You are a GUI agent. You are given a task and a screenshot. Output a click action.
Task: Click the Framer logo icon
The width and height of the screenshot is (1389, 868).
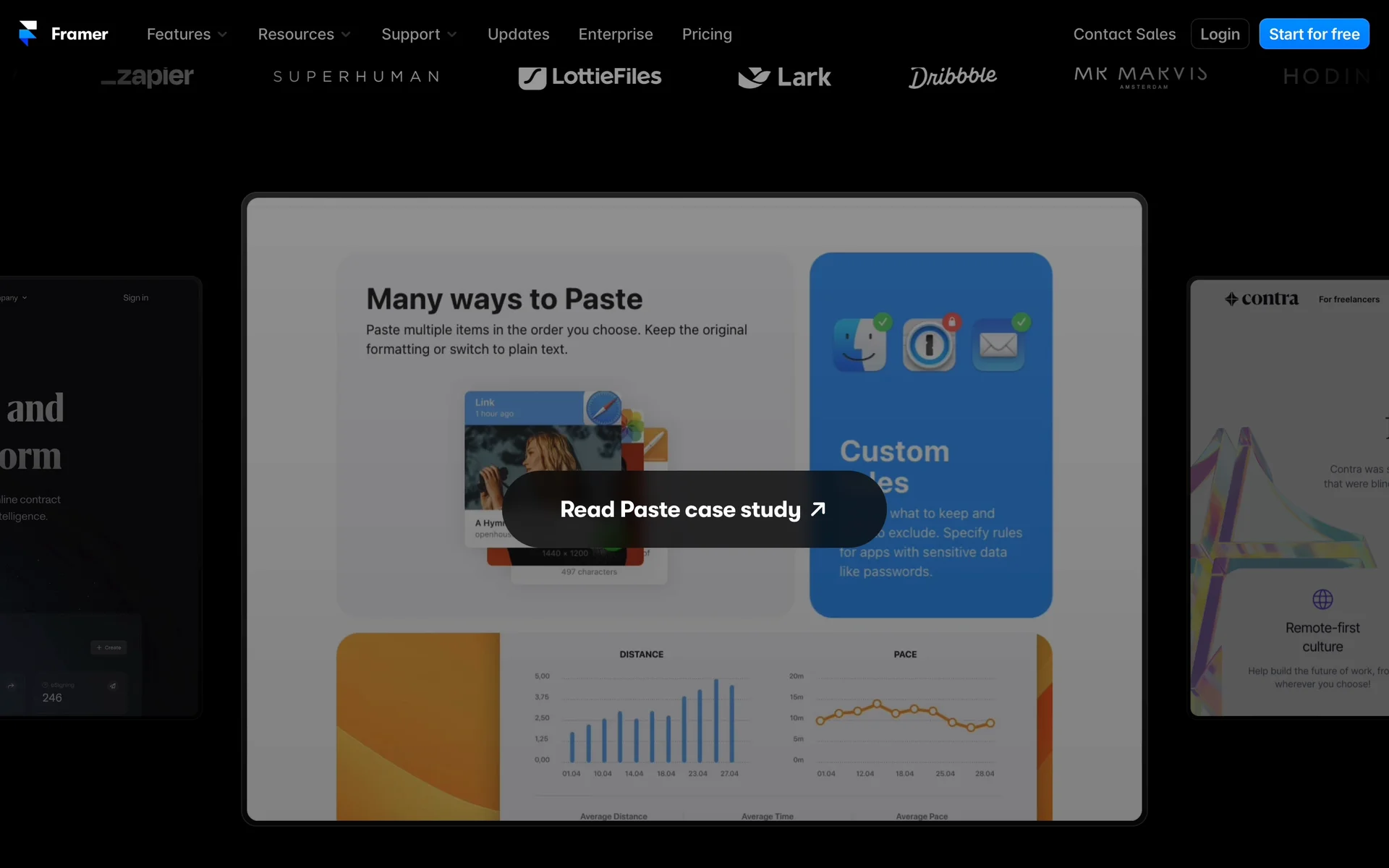pyautogui.click(x=27, y=33)
